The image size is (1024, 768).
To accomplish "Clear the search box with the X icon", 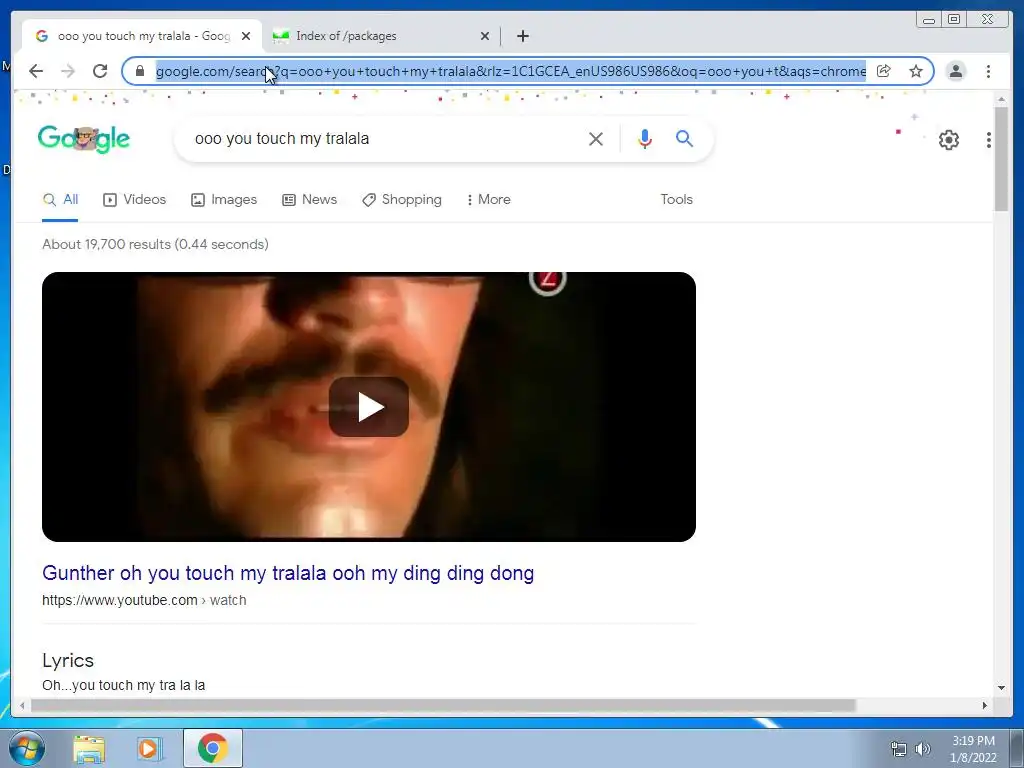I will (x=596, y=139).
